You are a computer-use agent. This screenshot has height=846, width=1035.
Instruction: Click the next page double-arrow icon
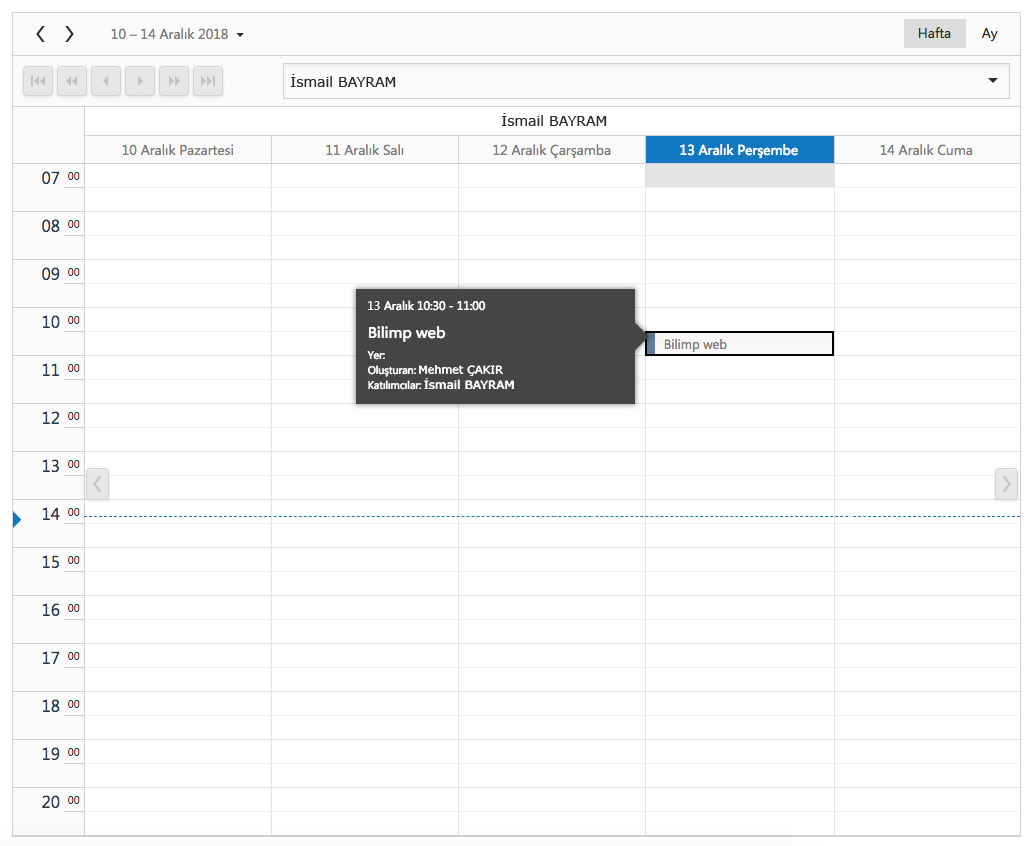tap(174, 81)
